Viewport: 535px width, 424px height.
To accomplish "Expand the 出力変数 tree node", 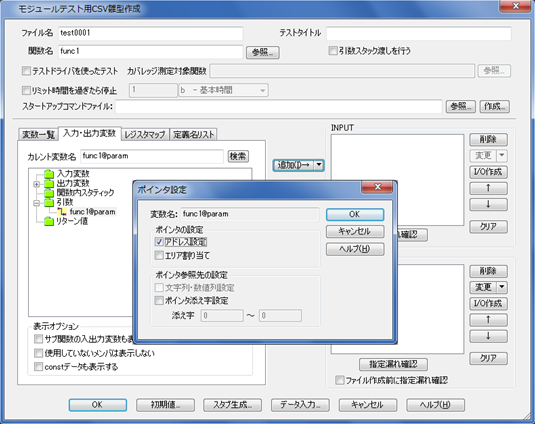I will (37, 184).
